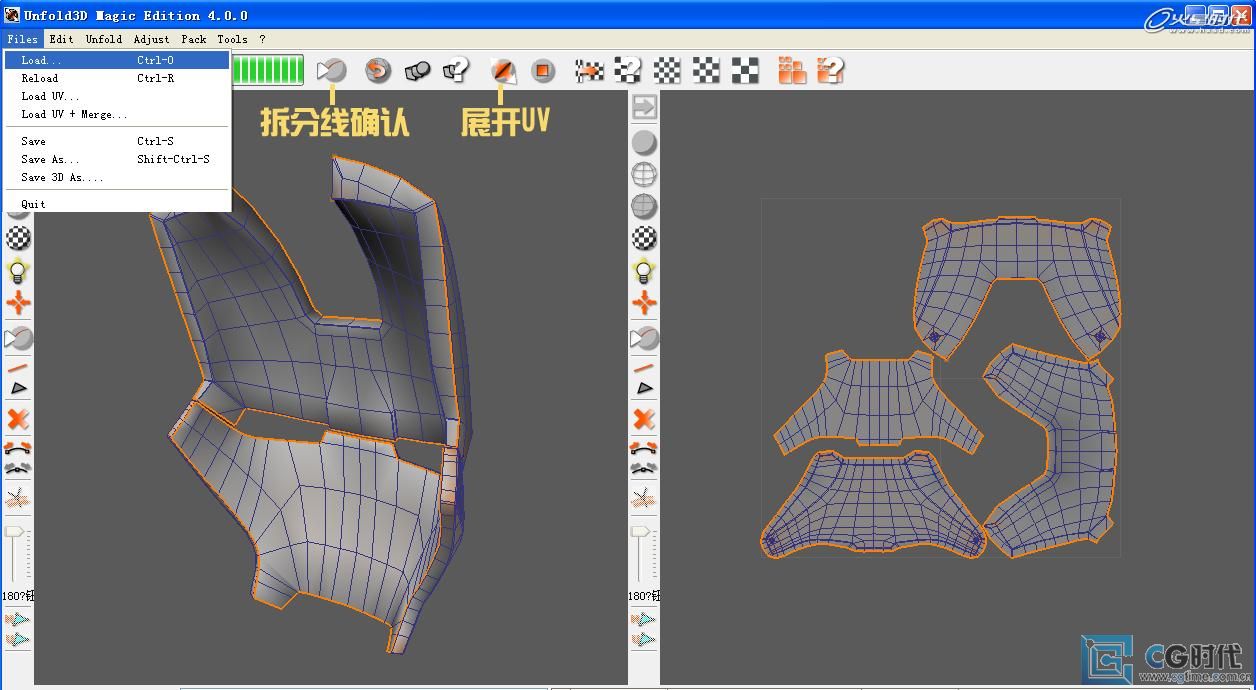Click crossed-lines icon in UV view toolbar
1256x690 pixels.
click(644, 498)
